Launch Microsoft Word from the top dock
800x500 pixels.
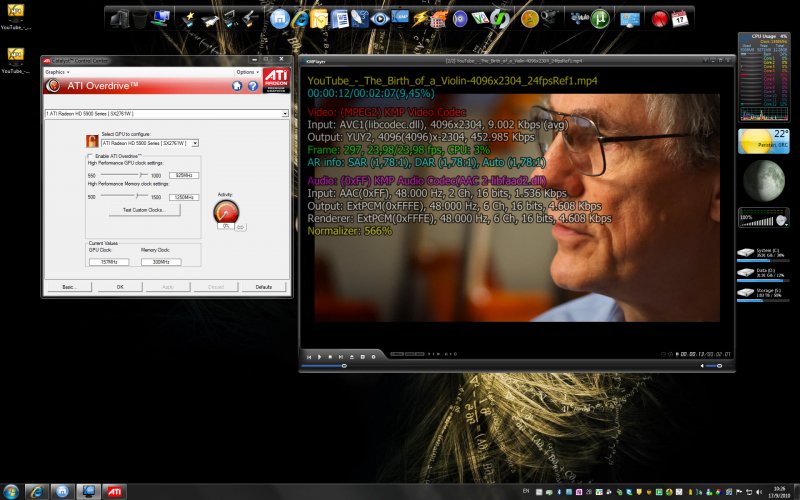pyautogui.click(x=340, y=19)
